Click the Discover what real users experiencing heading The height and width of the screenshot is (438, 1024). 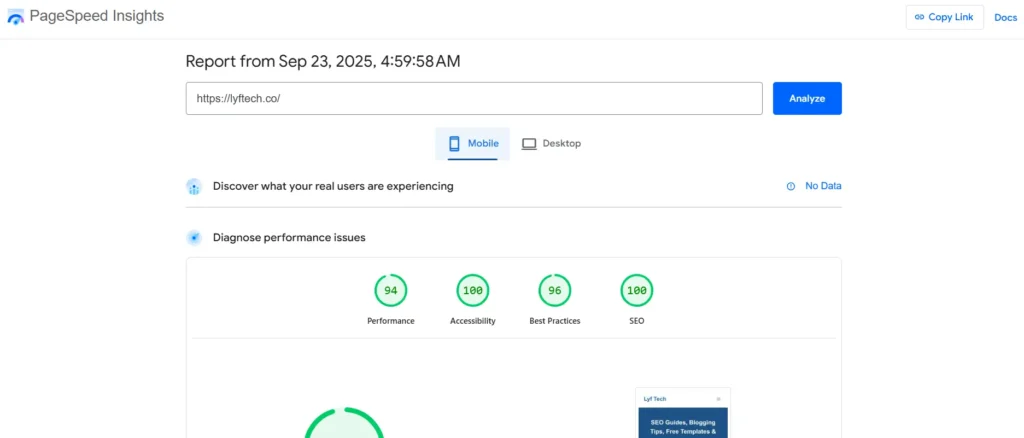333,186
